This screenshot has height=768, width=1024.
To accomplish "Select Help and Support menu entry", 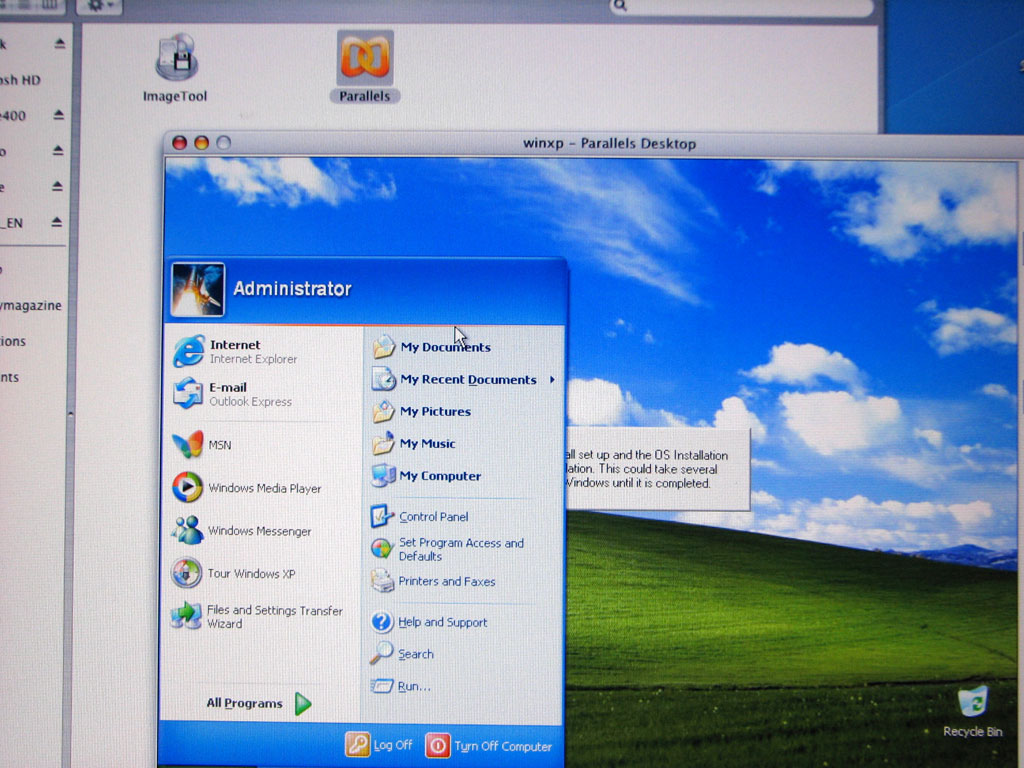I will click(x=443, y=622).
